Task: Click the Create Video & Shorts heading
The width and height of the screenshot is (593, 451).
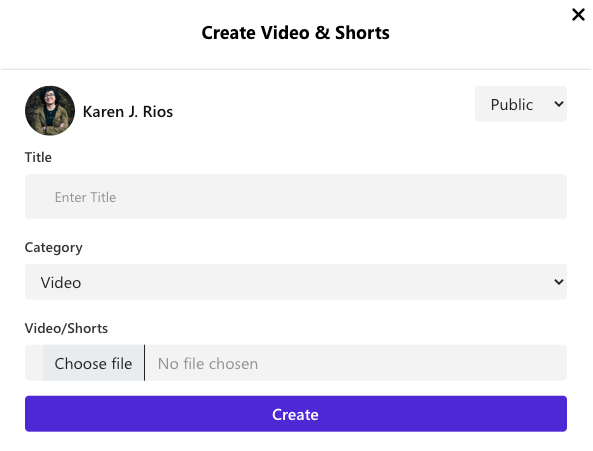Action: tap(295, 33)
